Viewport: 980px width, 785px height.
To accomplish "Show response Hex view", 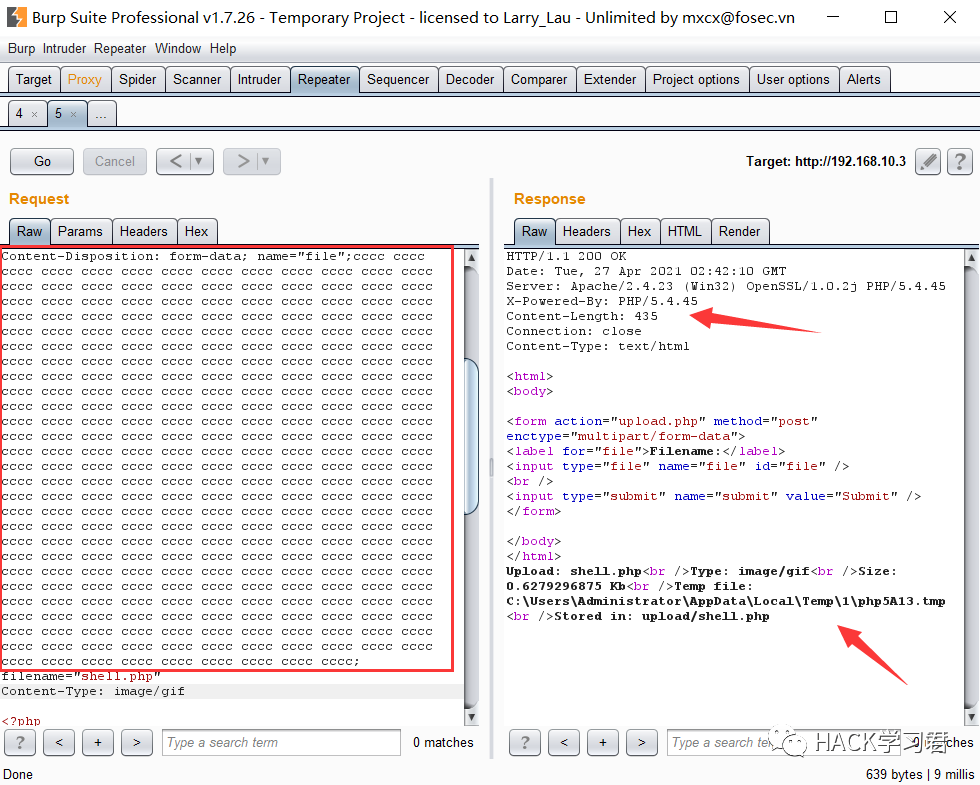I will click(x=639, y=232).
